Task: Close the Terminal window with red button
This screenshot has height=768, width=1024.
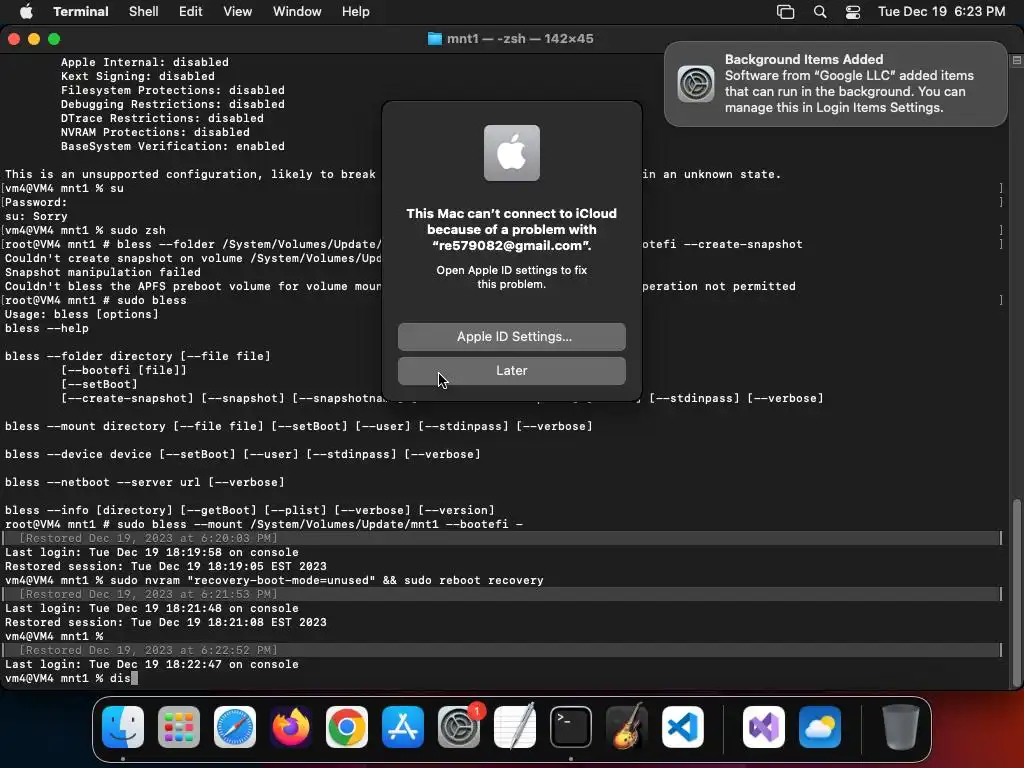Action: 14,39
